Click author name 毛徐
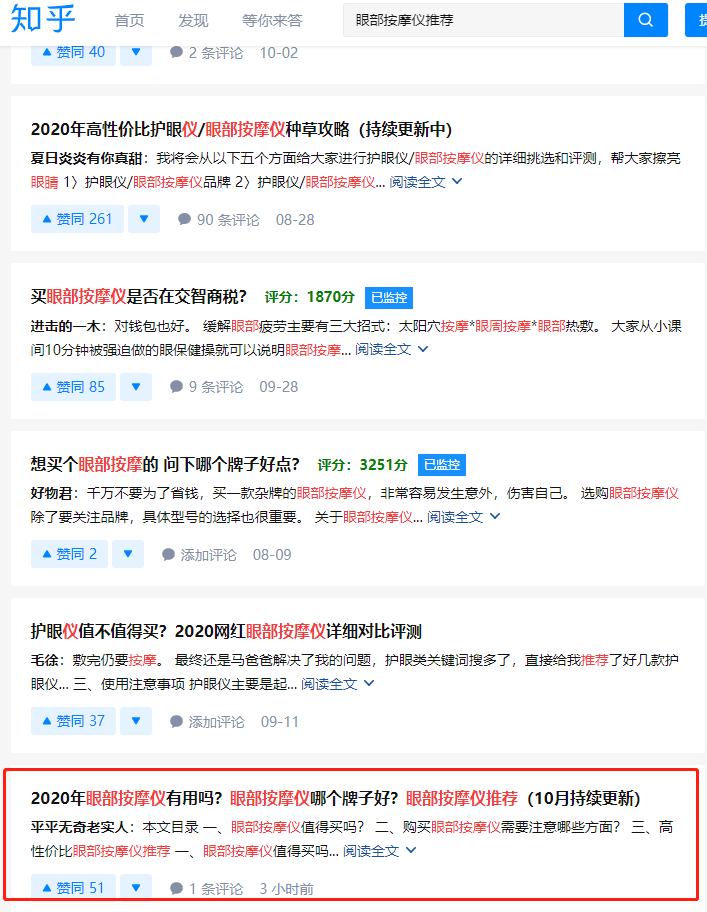 pos(44,660)
